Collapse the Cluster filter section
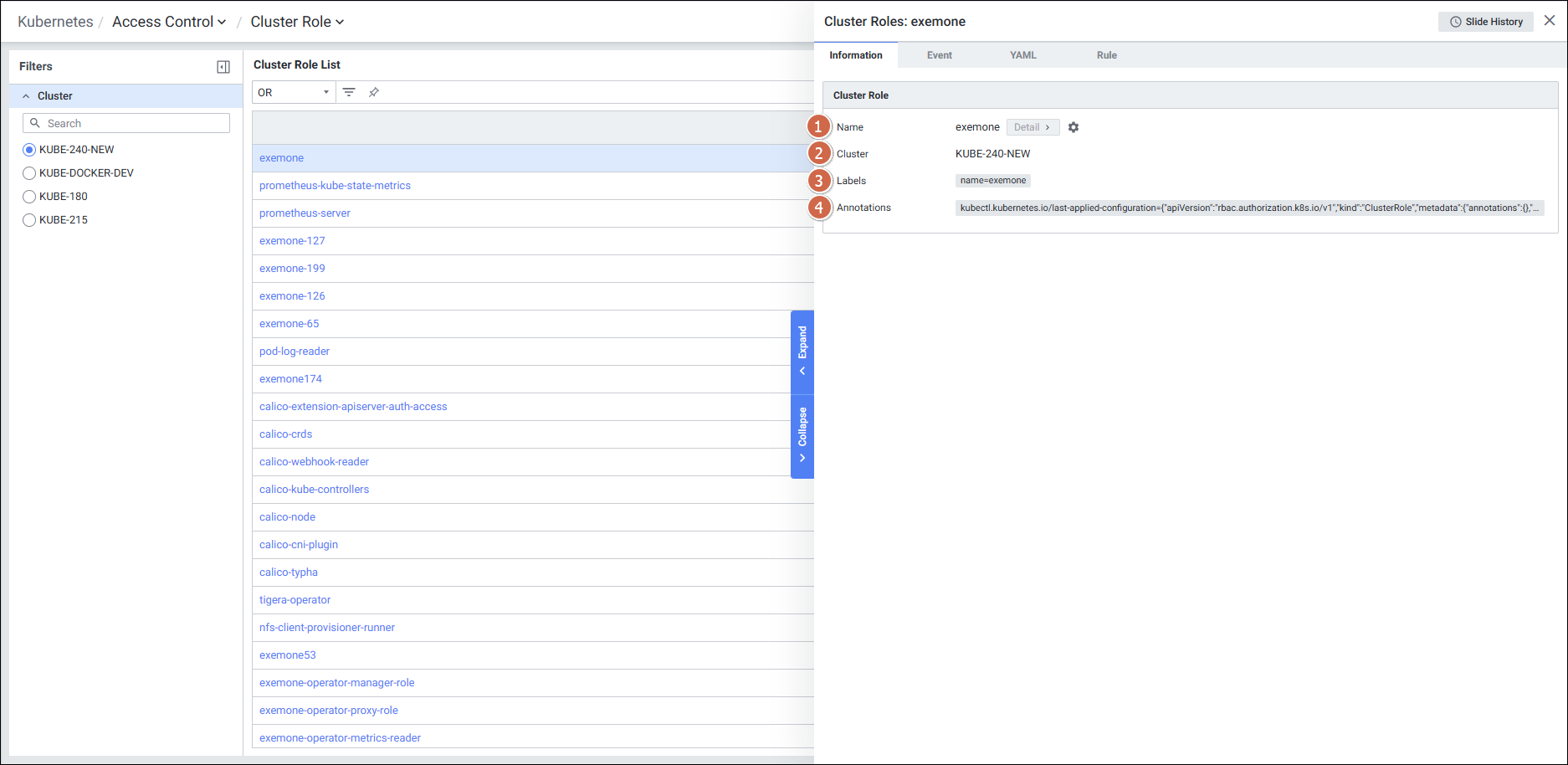The image size is (1568, 765). [x=26, y=96]
